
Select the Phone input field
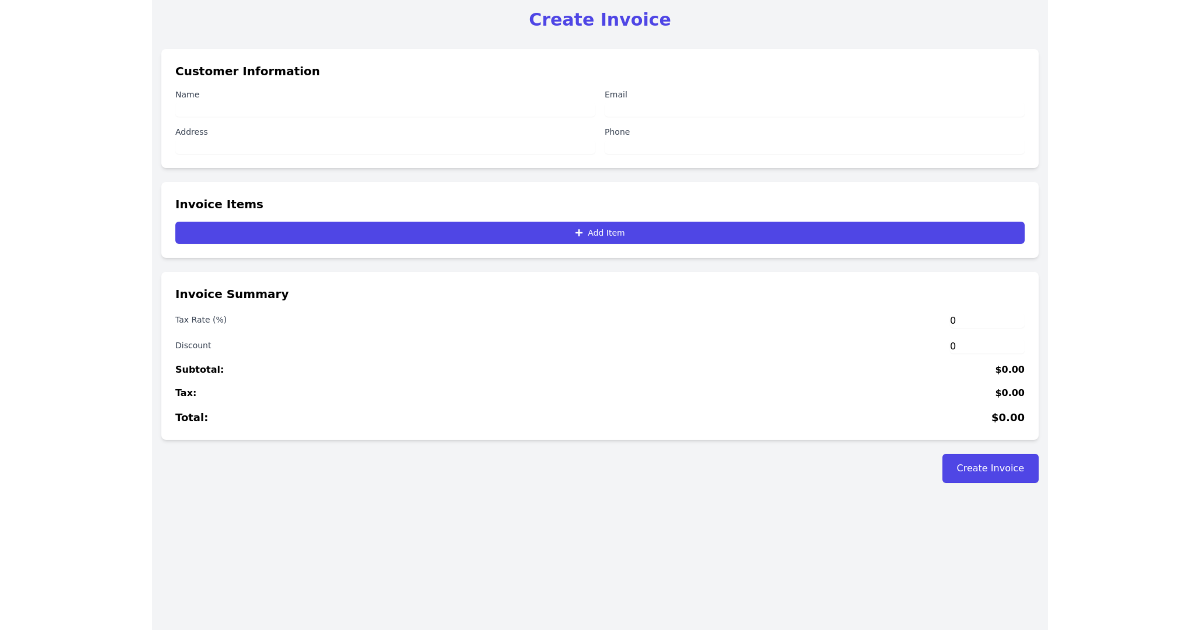813,148
